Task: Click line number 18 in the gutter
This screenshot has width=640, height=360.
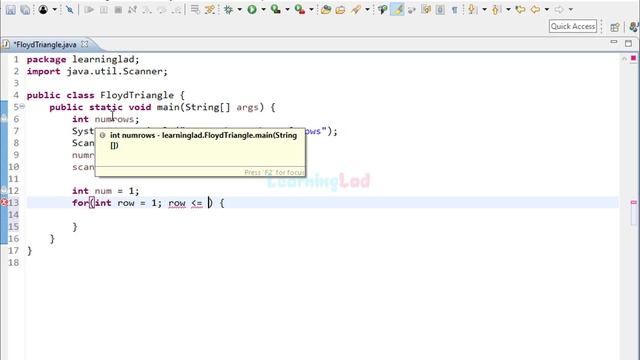Action: click(x=13, y=262)
